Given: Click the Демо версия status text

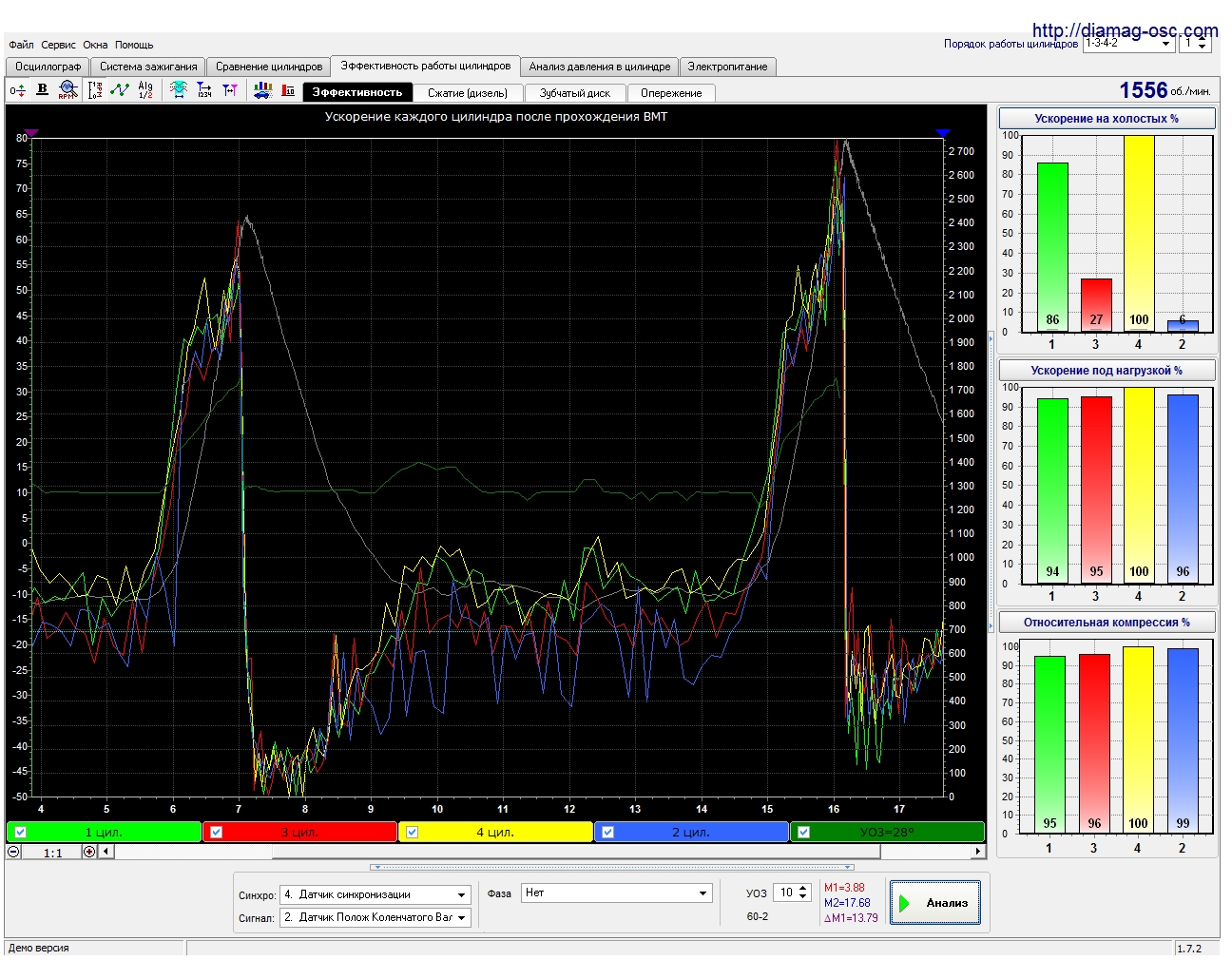Looking at the screenshot, I should coord(39,948).
